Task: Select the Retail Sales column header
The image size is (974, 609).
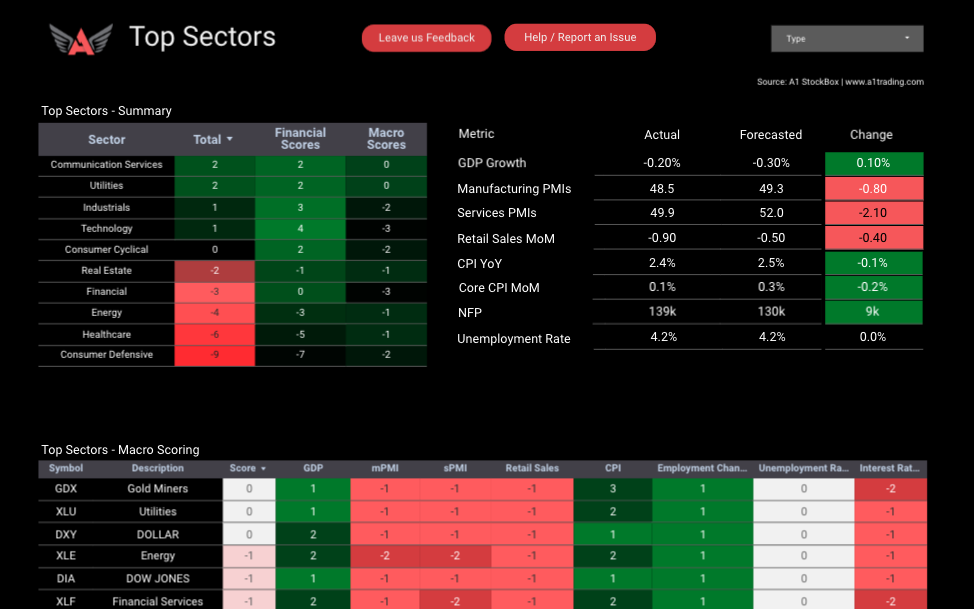Action: tap(531, 468)
